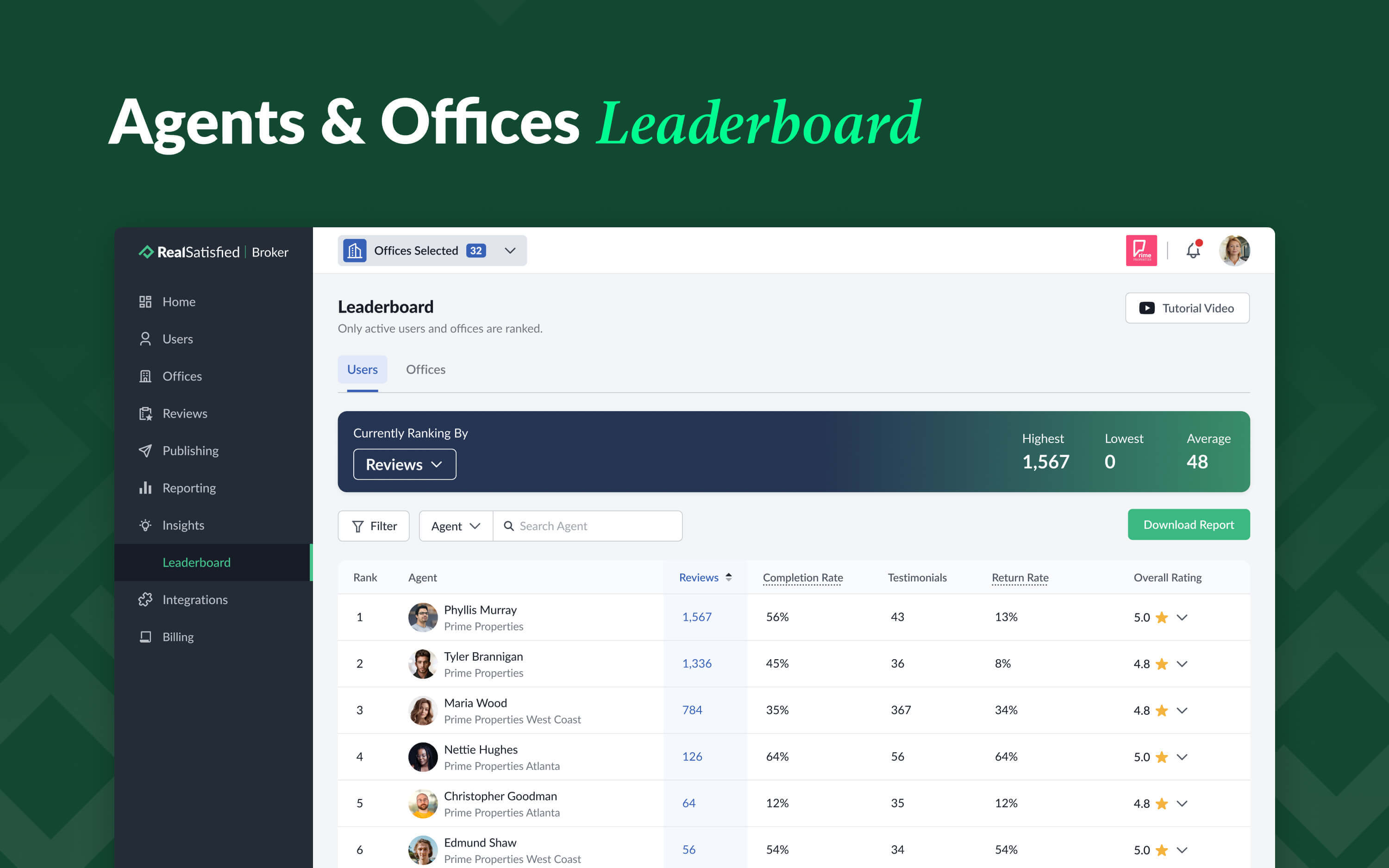Click Maria Wood's avatar
Viewport: 1389px width, 868px height.
click(423, 710)
